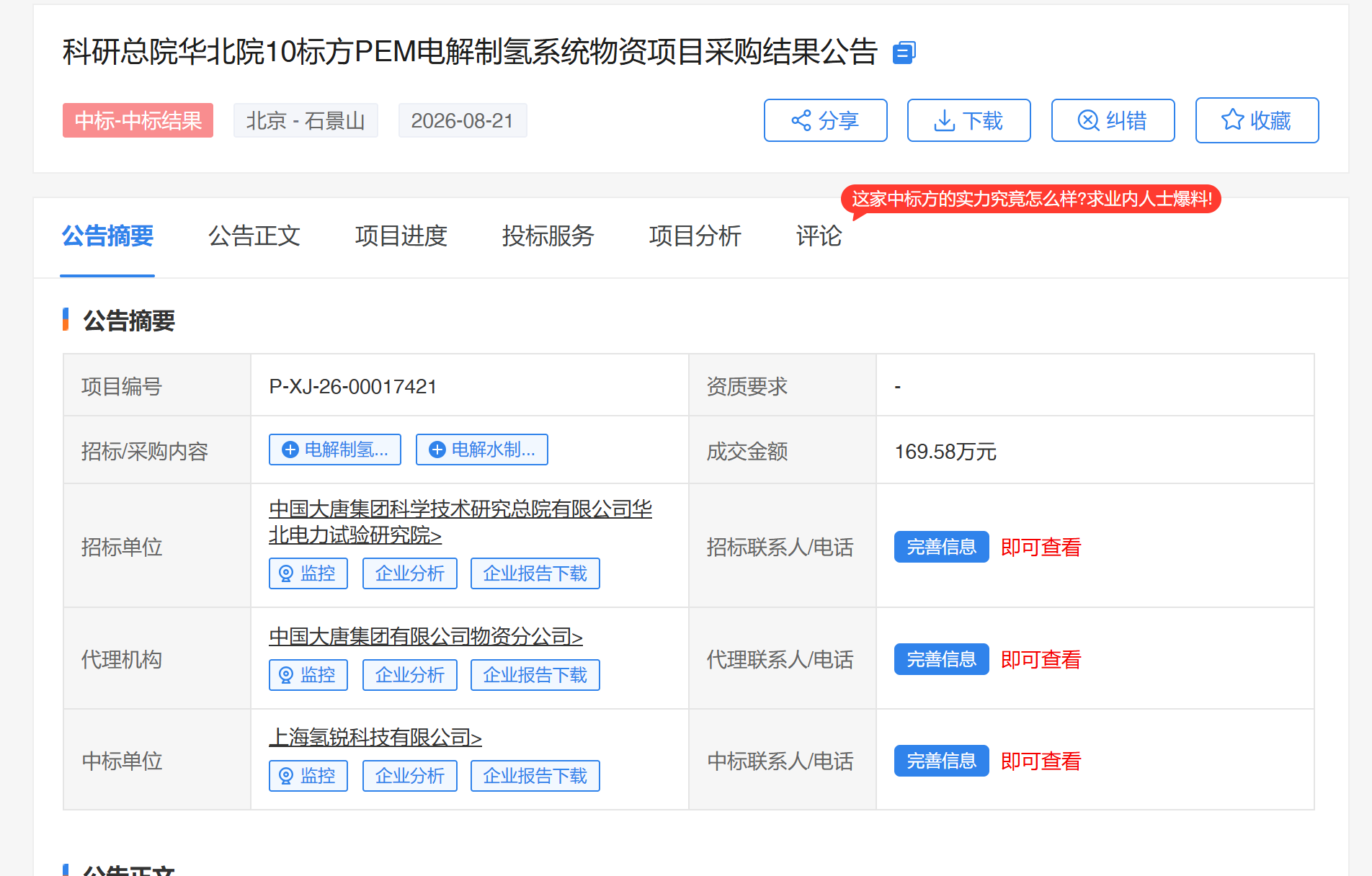Switch to the 公告正文 tab

(x=254, y=236)
